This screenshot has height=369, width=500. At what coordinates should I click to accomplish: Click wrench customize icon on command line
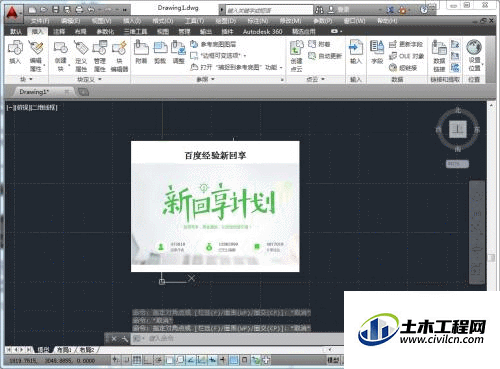click(x=125, y=339)
